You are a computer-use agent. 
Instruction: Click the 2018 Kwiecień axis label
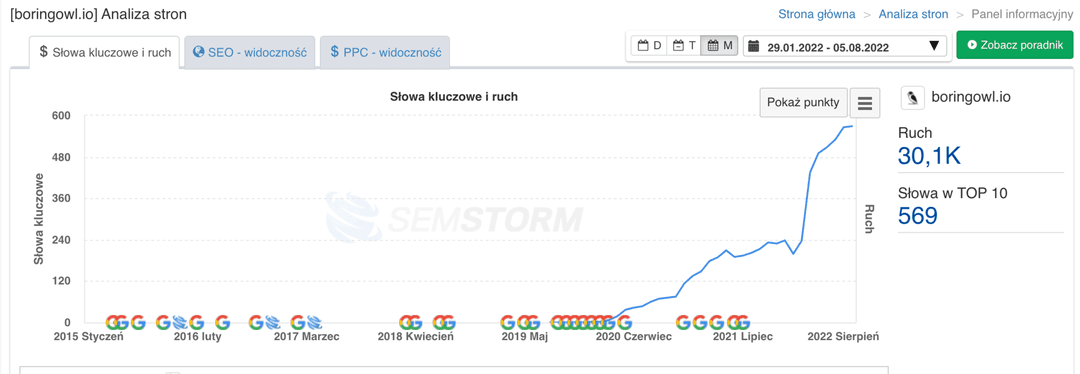tap(415, 337)
